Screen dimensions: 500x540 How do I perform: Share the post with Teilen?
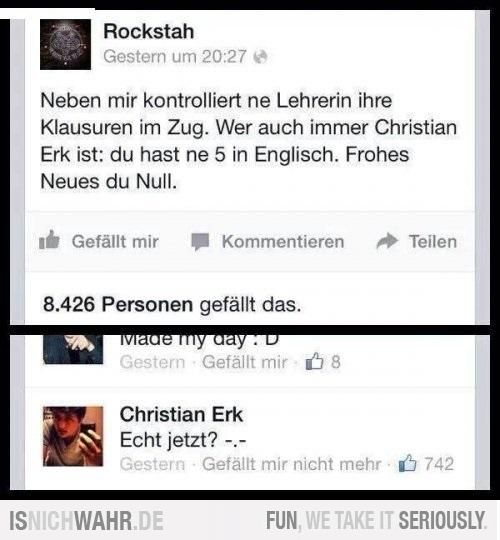pos(433,241)
